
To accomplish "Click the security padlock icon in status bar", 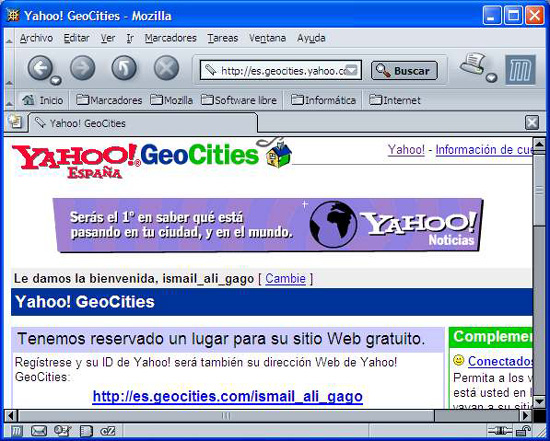I will pyautogui.click(x=523, y=431).
